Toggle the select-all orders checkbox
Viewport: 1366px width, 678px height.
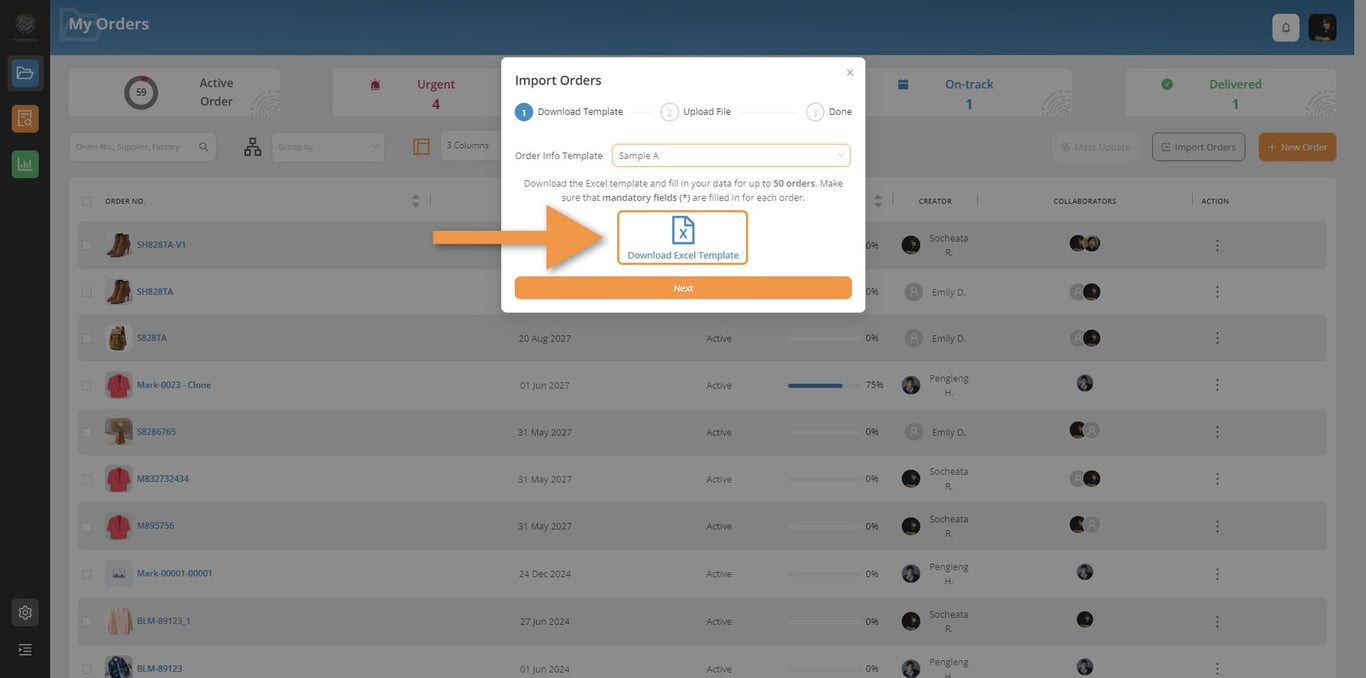point(87,201)
